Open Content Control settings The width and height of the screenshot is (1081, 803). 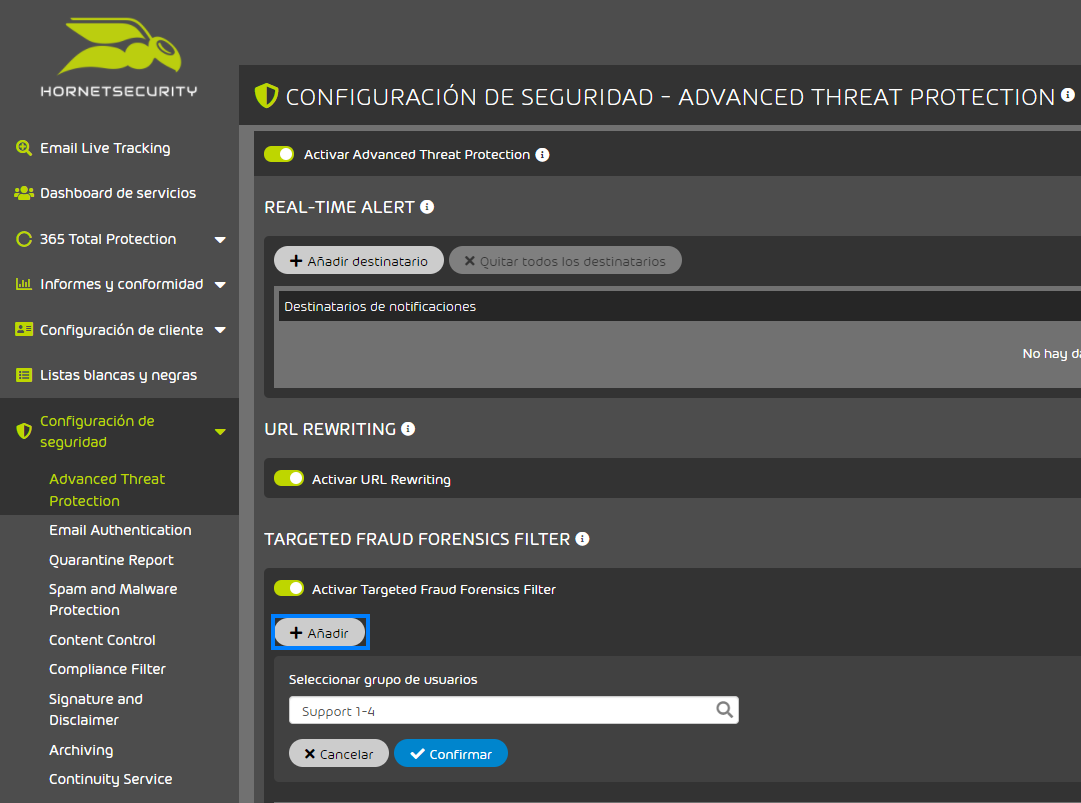(102, 640)
